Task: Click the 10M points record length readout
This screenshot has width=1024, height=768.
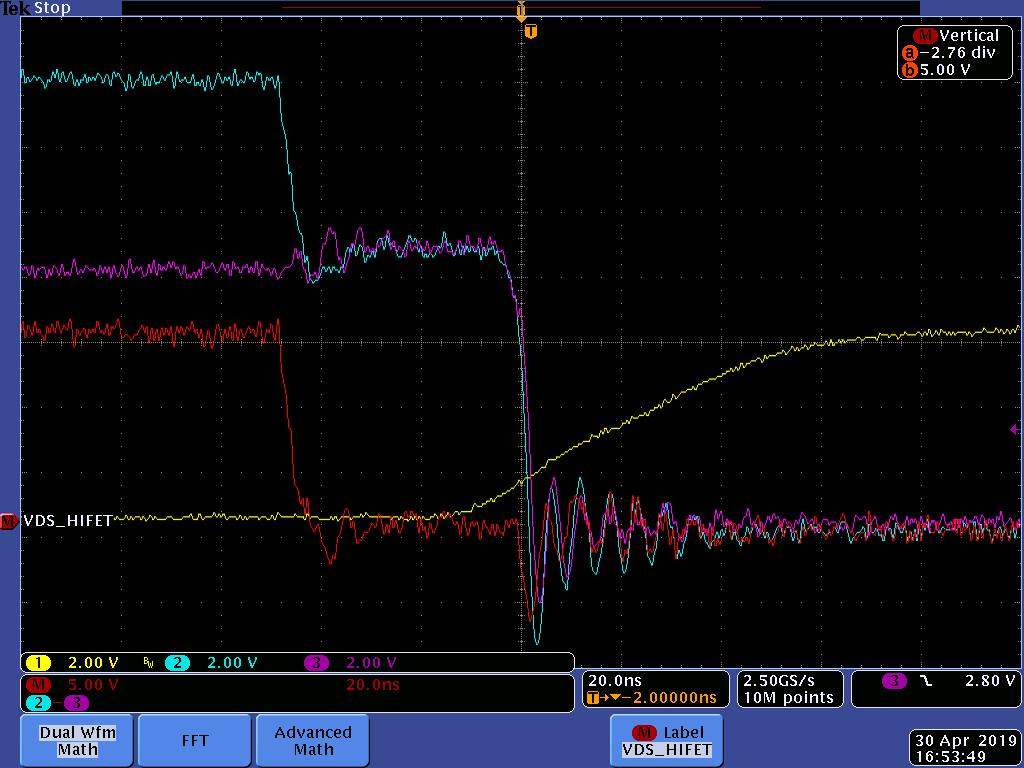Action: (x=788, y=697)
